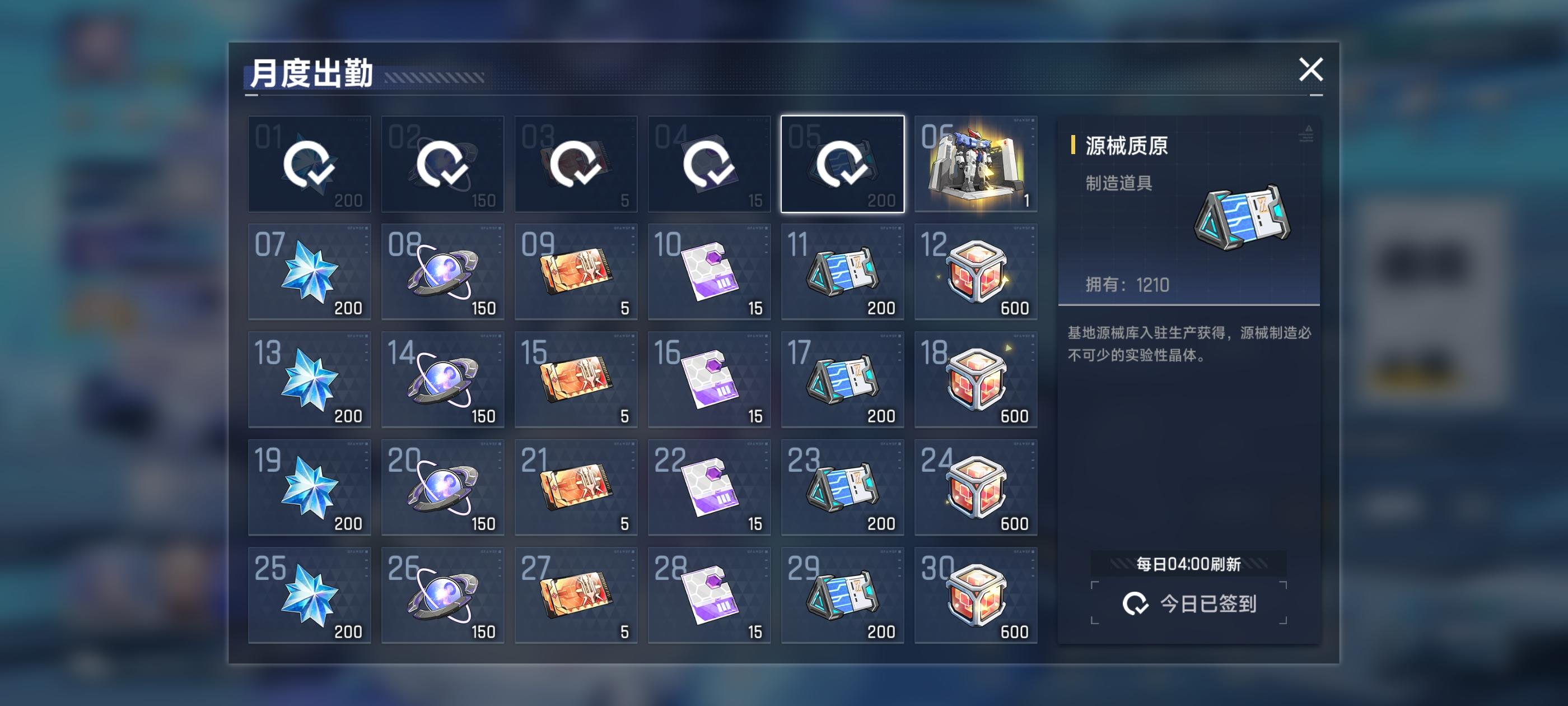Select day 09 orange ticket reward
1568x706 pixels.
576,272
